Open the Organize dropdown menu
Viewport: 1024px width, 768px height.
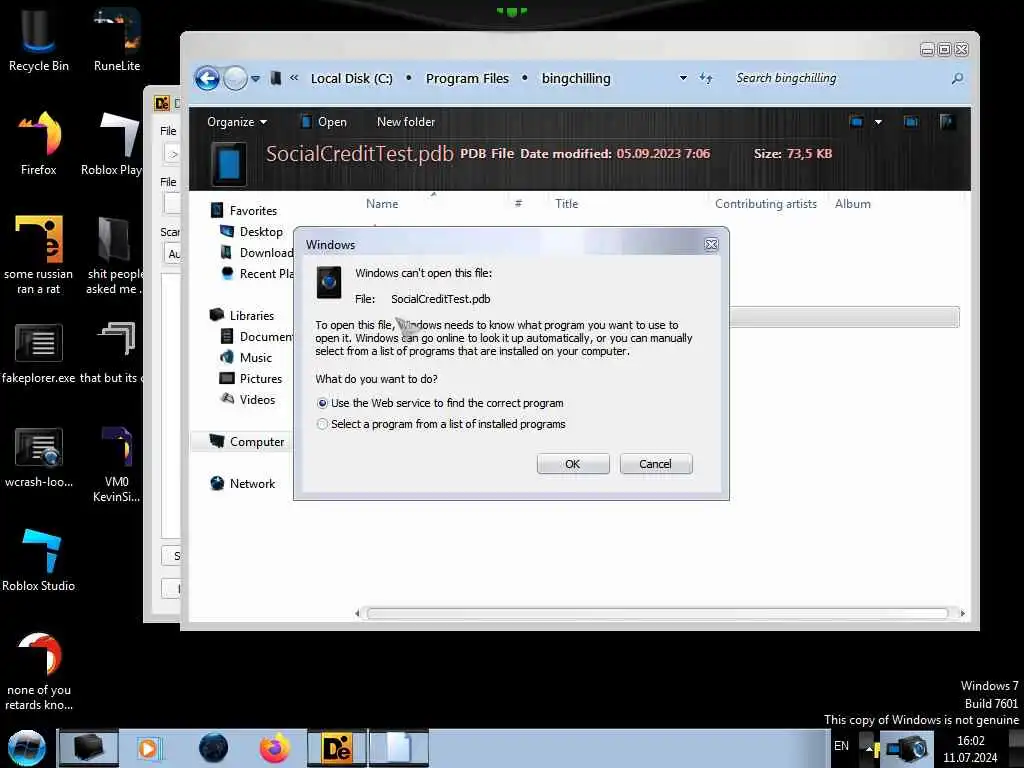pyautogui.click(x=237, y=122)
